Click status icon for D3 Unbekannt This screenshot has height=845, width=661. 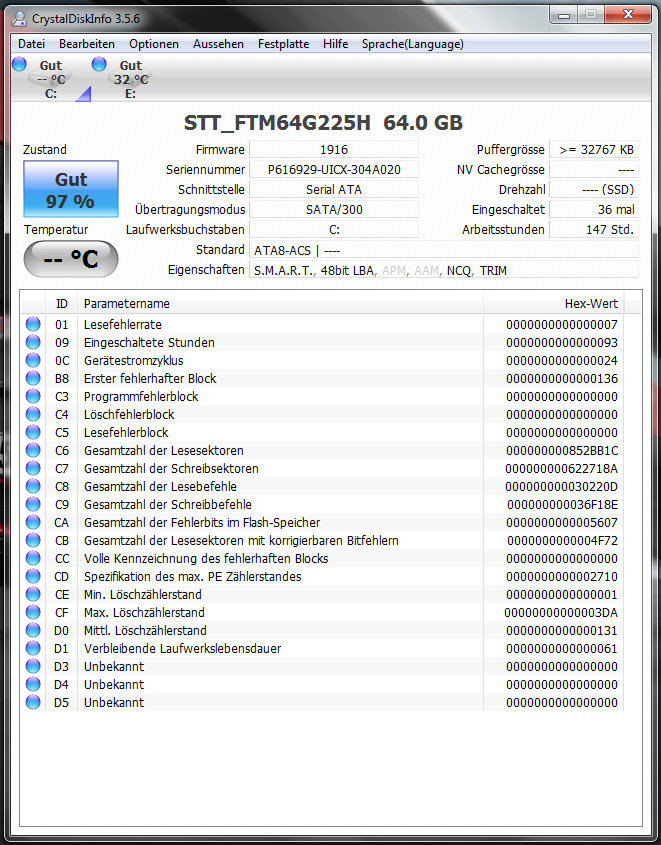pyautogui.click(x=33, y=666)
